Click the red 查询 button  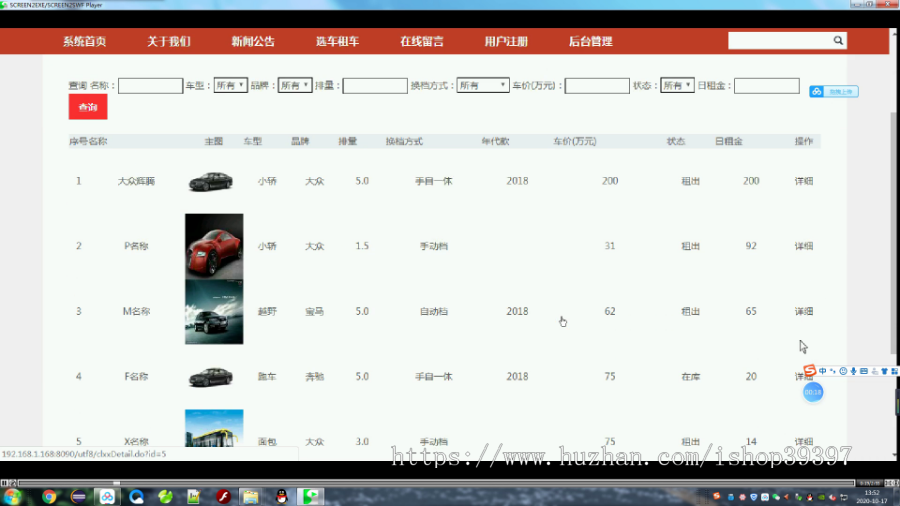pyautogui.click(x=88, y=107)
